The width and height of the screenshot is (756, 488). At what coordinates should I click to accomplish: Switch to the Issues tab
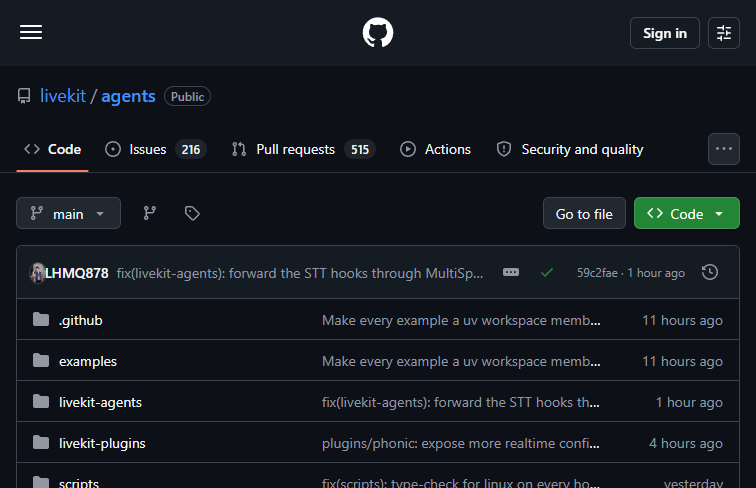(x=155, y=149)
